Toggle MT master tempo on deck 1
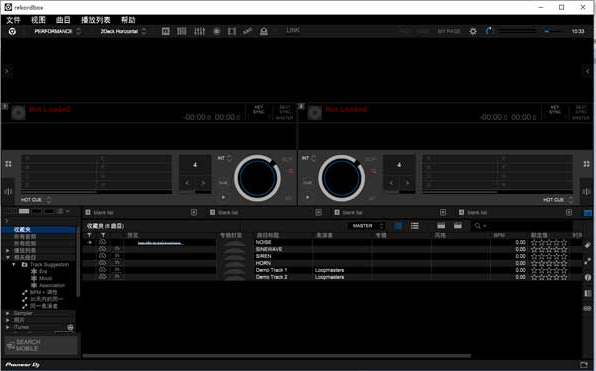The height and width of the screenshot is (371, 596). coord(288,198)
